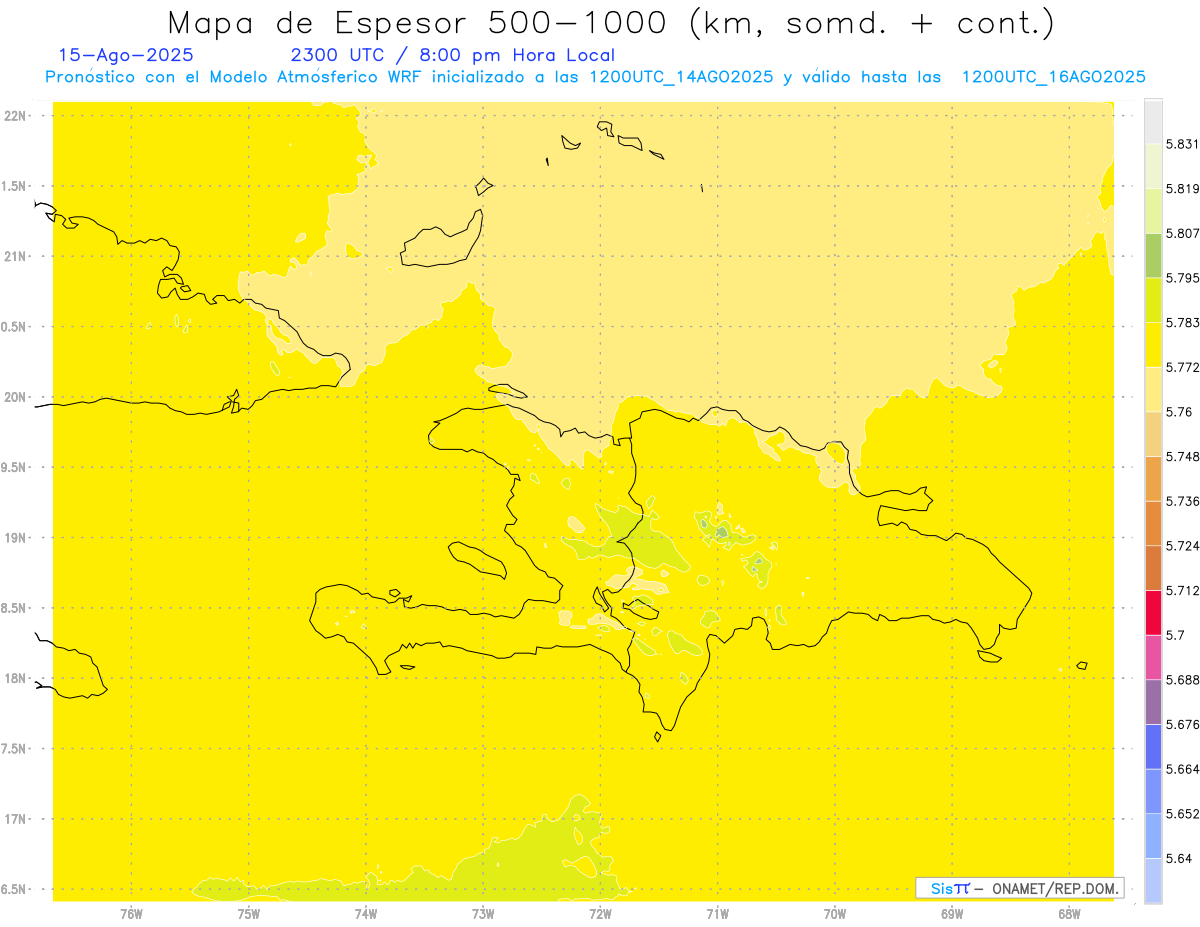Click the legend value 5.7
1200x927 pixels.
tap(1175, 635)
